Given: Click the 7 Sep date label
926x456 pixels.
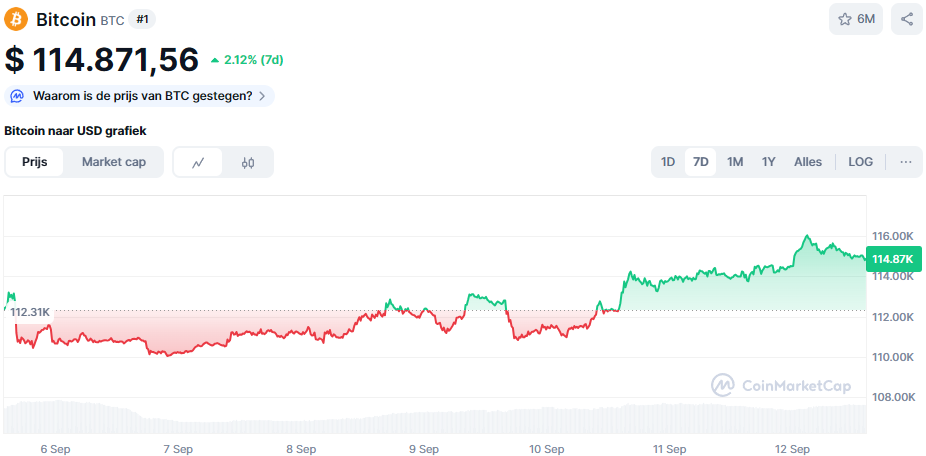Looking at the screenshot, I should click(x=178, y=449).
